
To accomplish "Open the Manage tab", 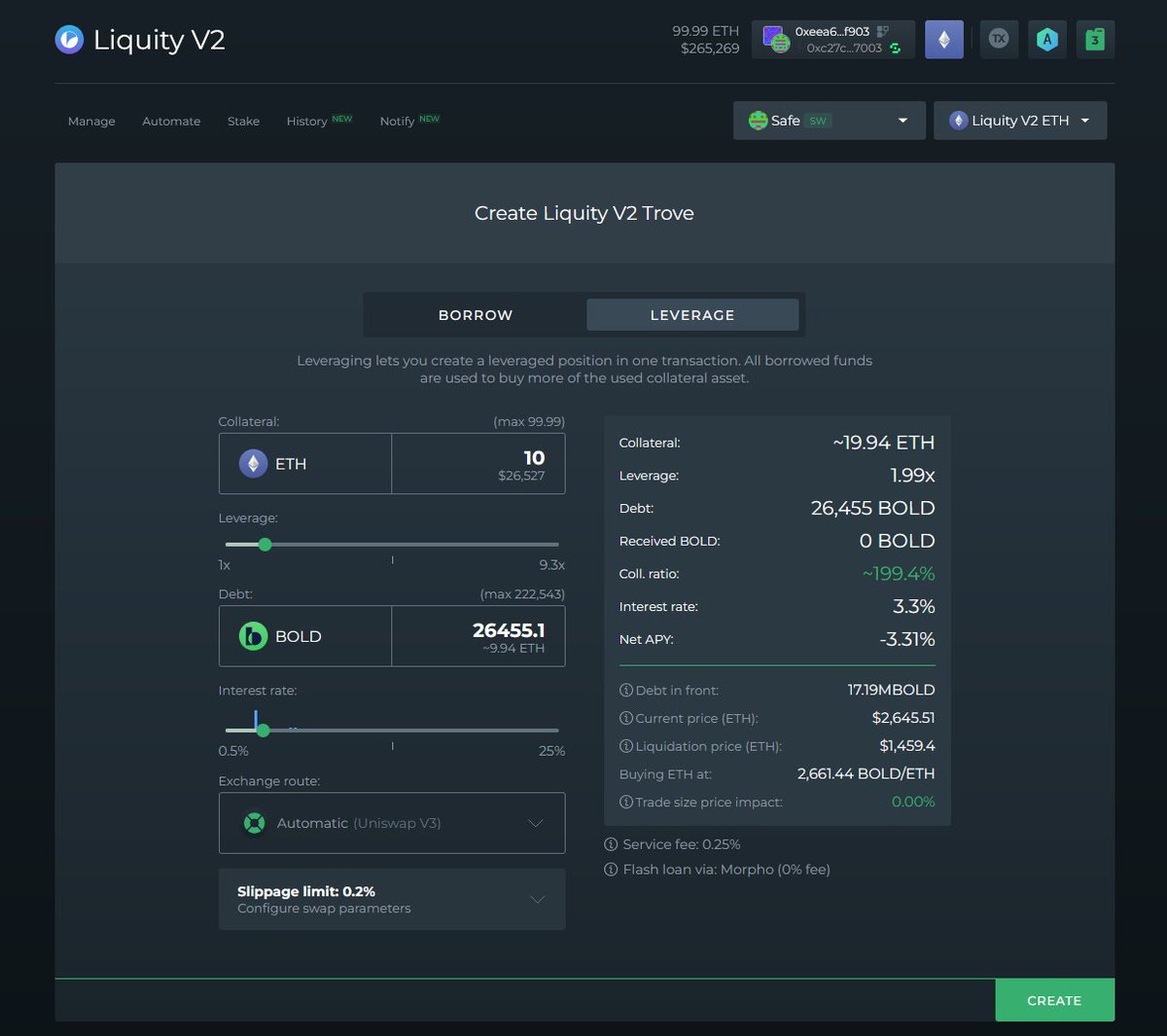I will [91, 122].
